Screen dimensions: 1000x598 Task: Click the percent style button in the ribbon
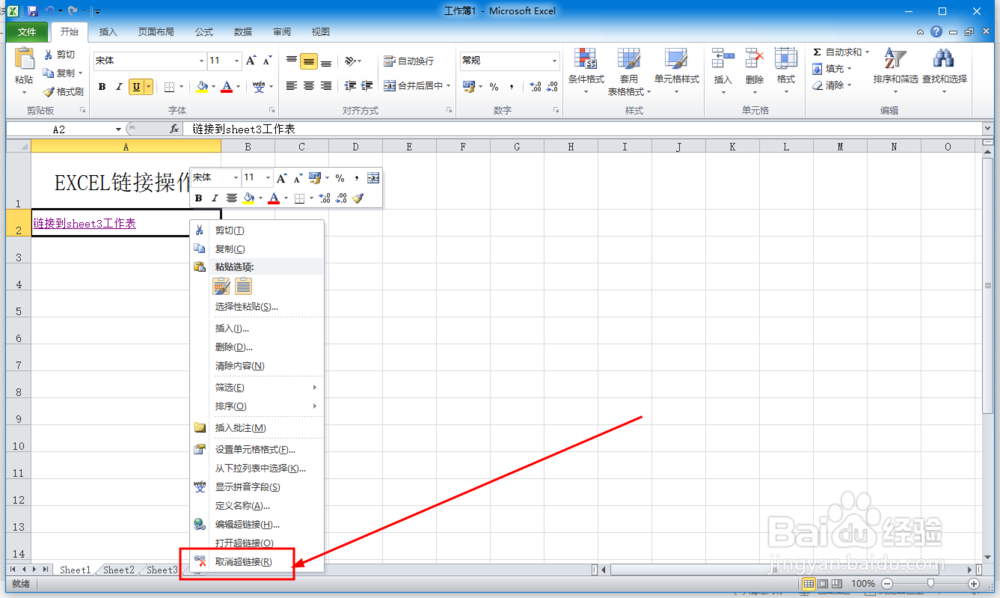coord(494,87)
